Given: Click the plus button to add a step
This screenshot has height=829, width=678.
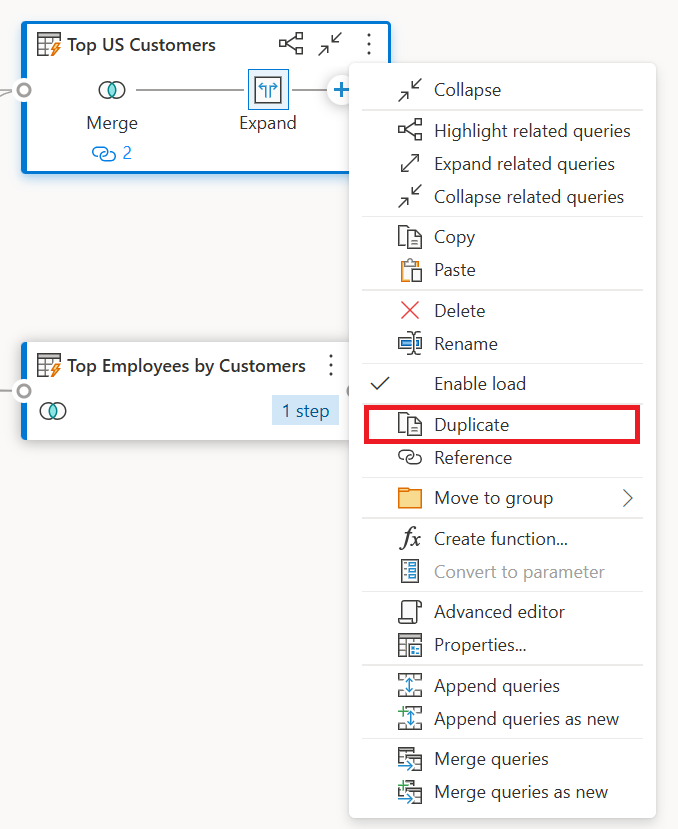Looking at the screenshot, I should [x=340, y=89].
